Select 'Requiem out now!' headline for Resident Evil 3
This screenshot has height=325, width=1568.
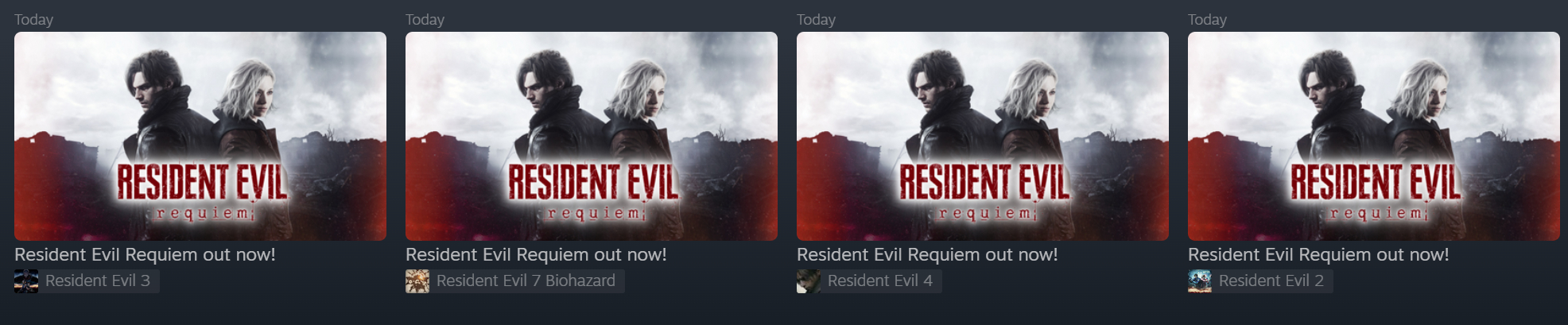145,255
